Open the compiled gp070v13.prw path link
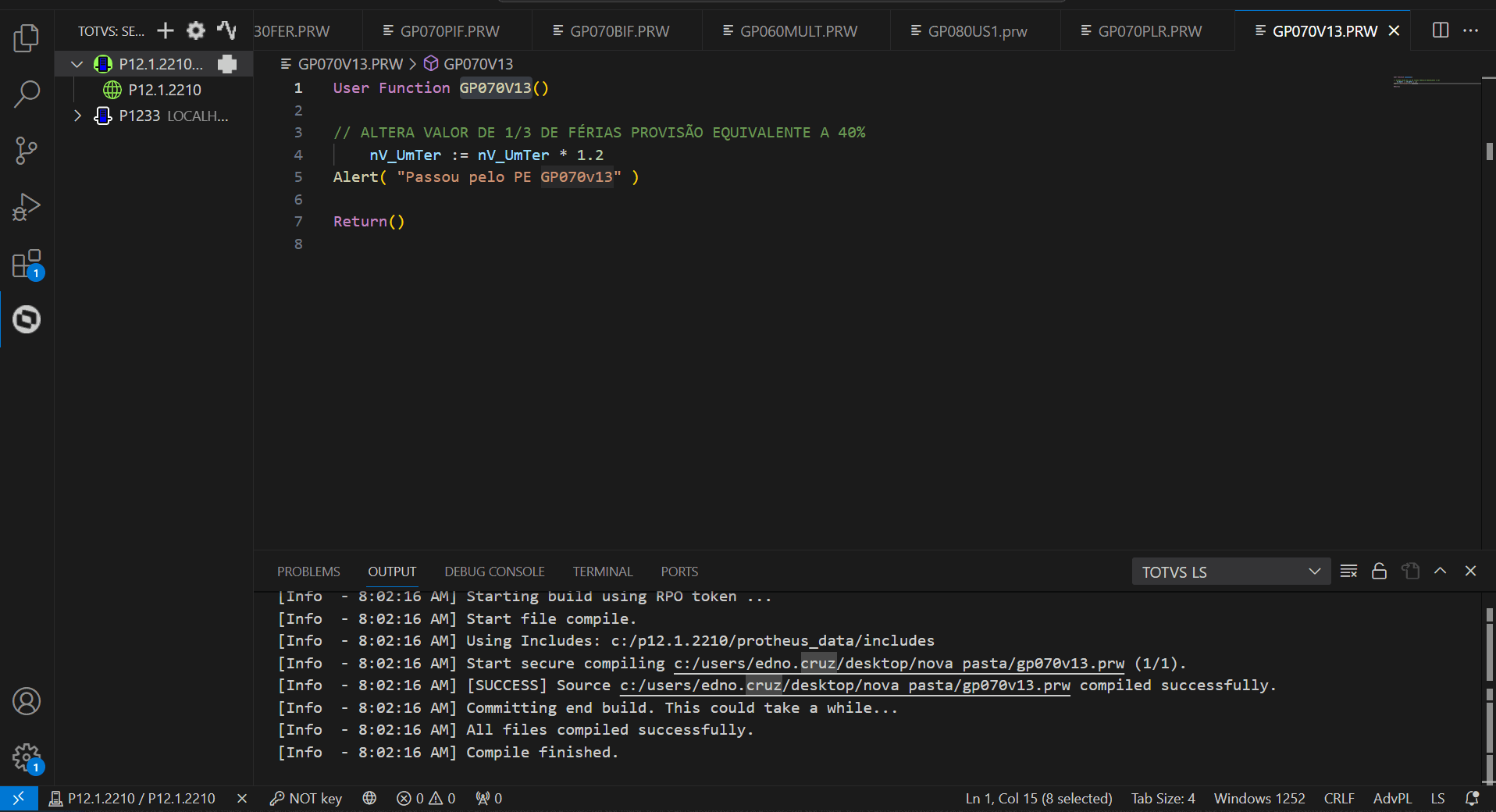 (845, 686)
